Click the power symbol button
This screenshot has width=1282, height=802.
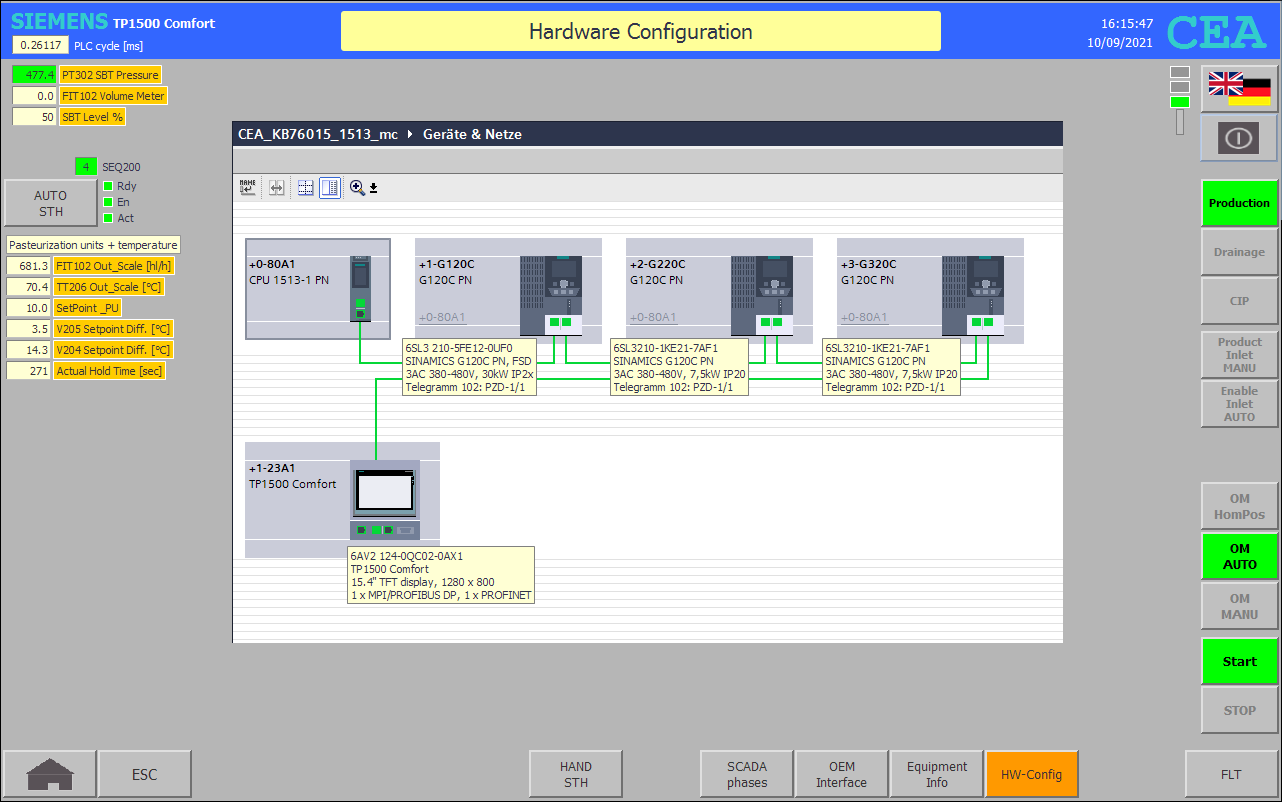click(1239, 138)
